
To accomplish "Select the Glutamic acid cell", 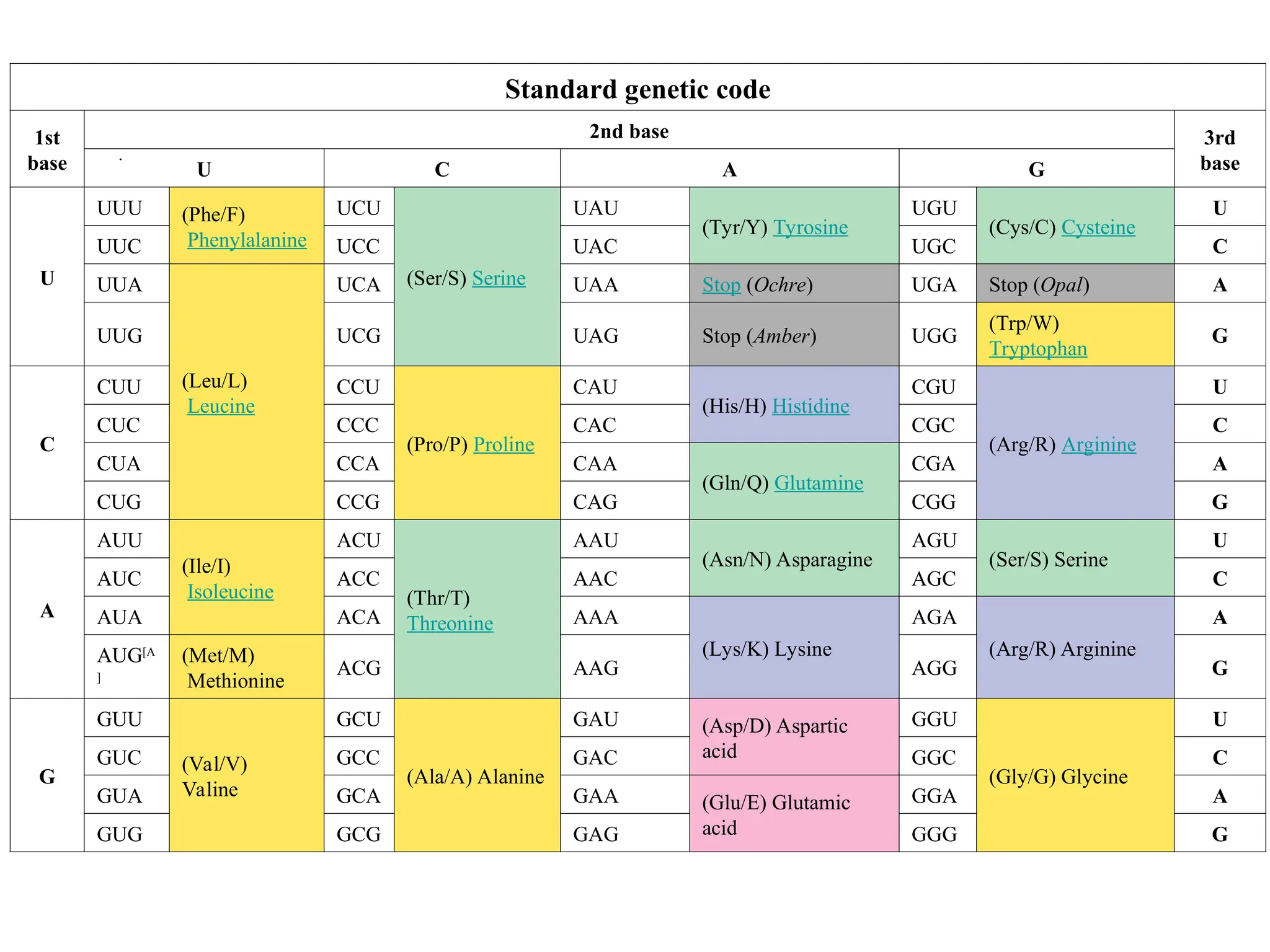I will 794,814.
